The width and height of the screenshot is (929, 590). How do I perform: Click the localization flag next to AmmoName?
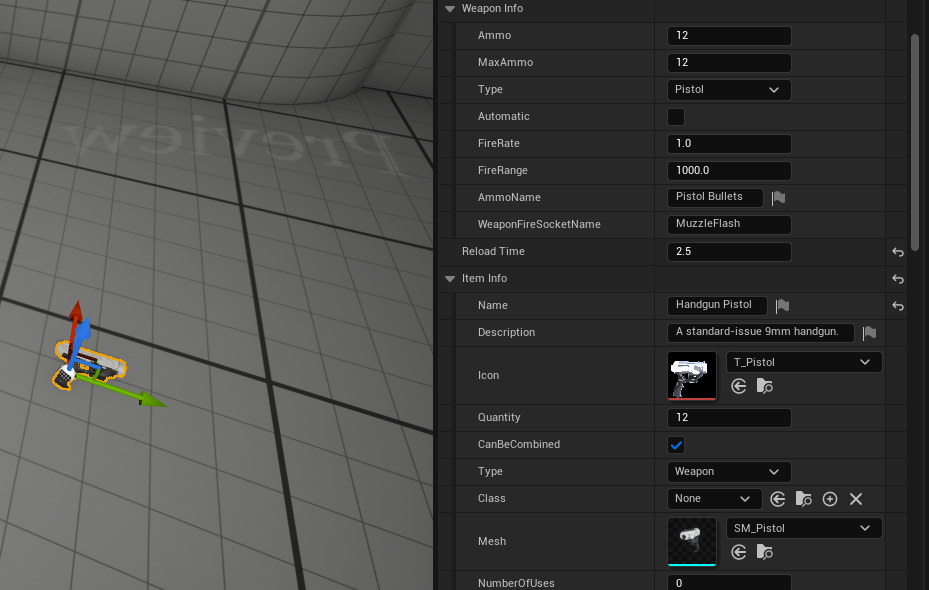[x=778, y=198]
